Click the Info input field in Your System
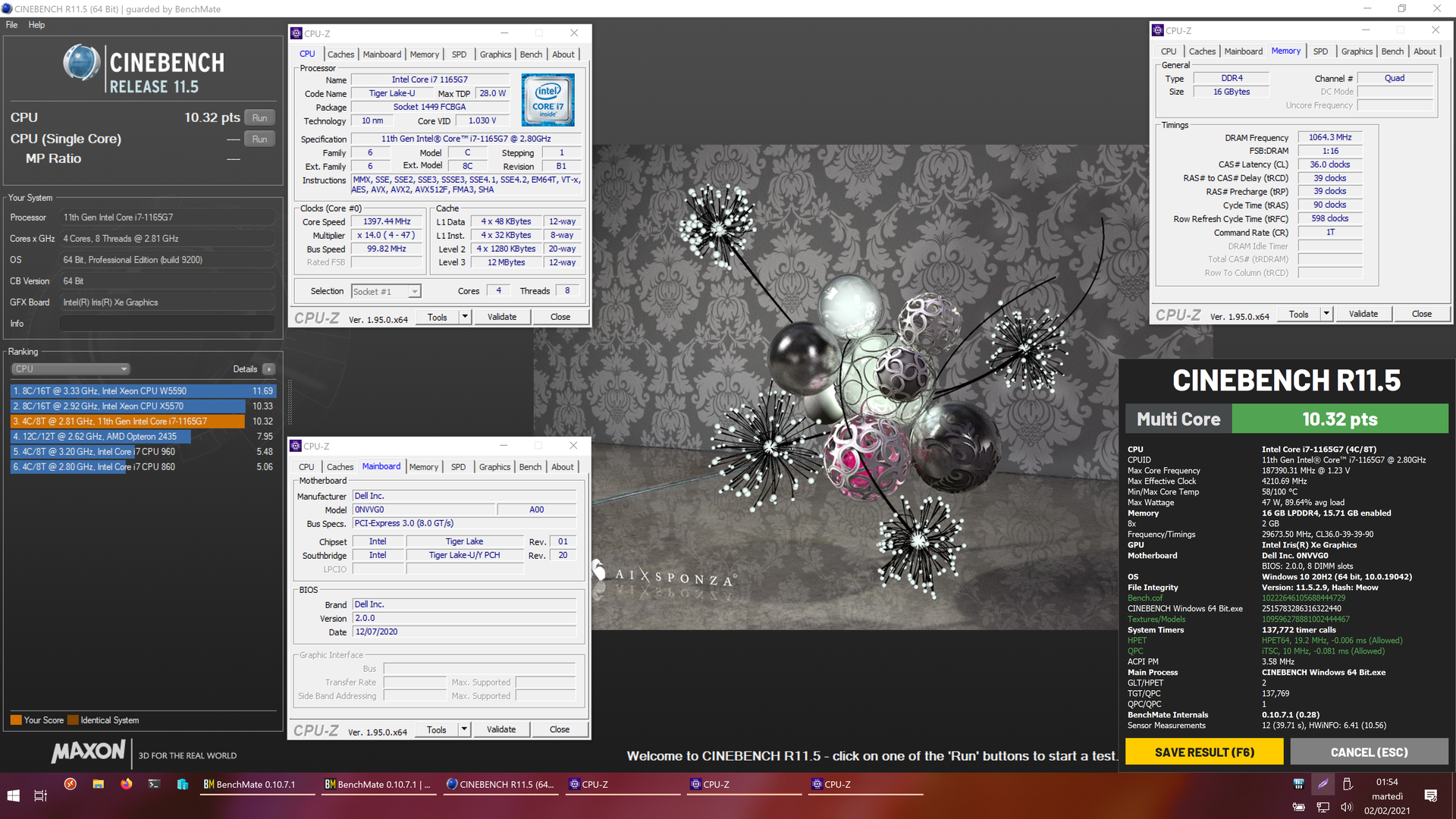The width and height of the screenshot is (1456, 819). 167,324
